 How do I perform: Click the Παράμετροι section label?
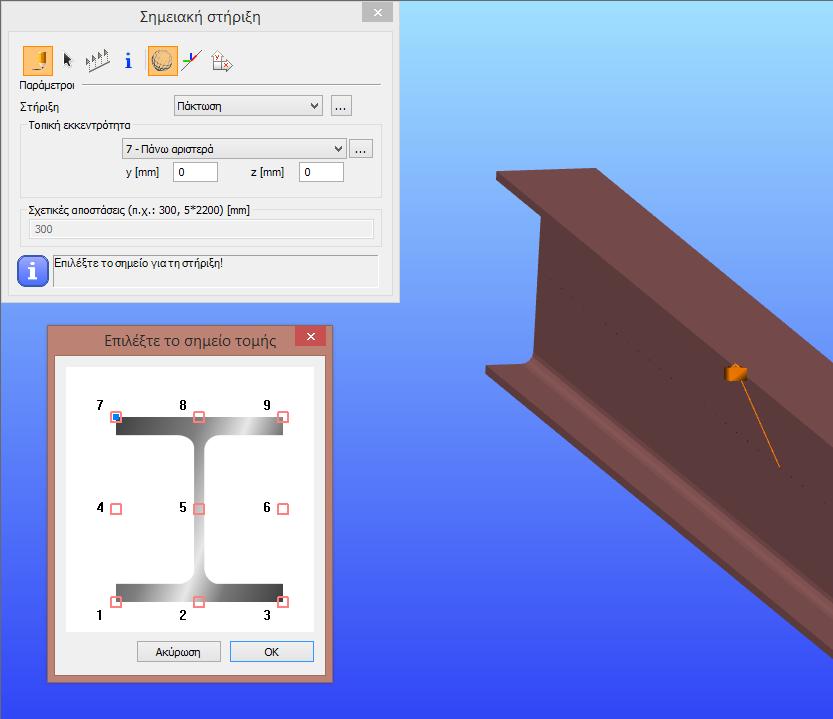[47, 85]
